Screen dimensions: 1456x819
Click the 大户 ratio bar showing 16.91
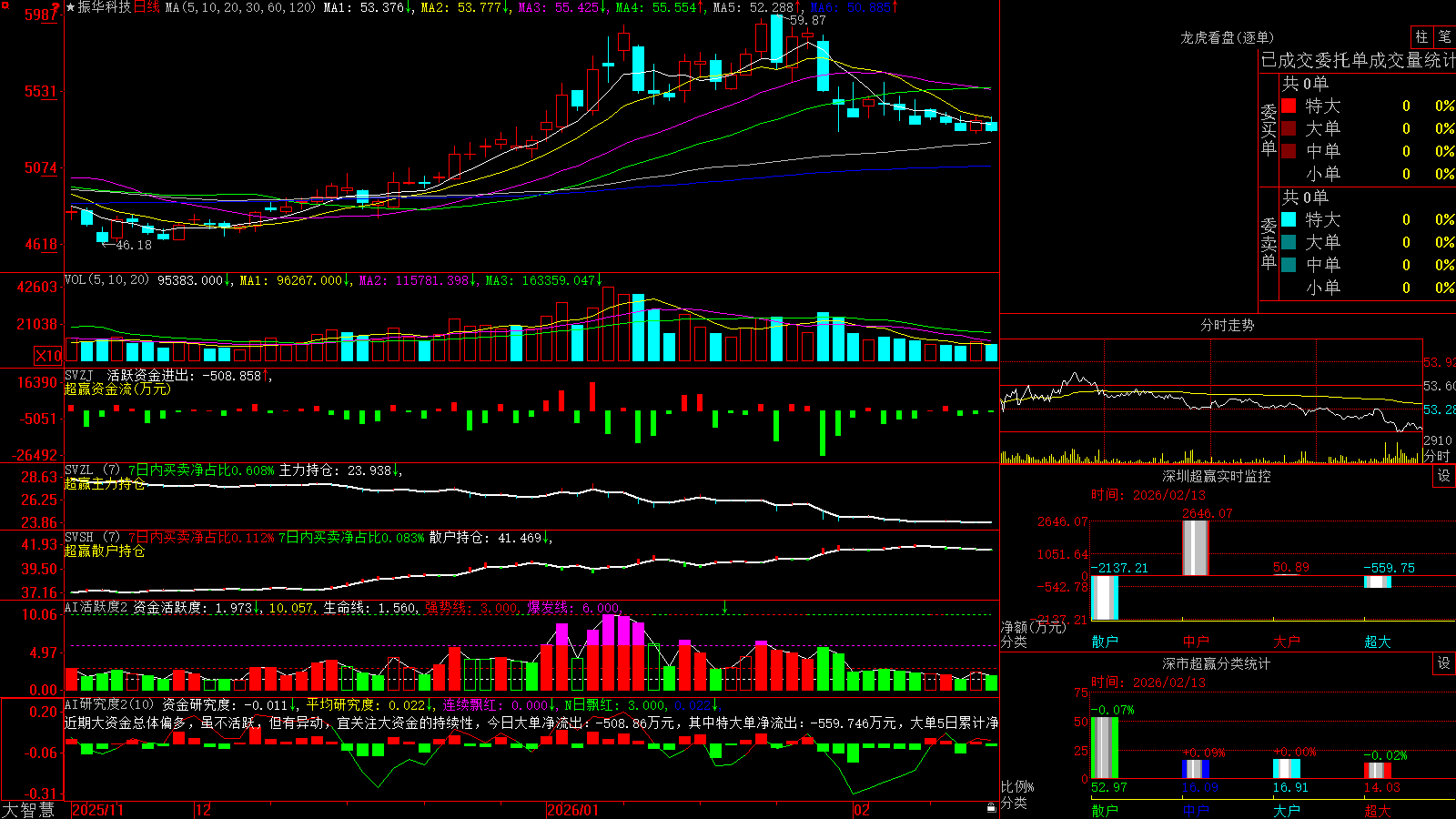[x=1287, y=768]
